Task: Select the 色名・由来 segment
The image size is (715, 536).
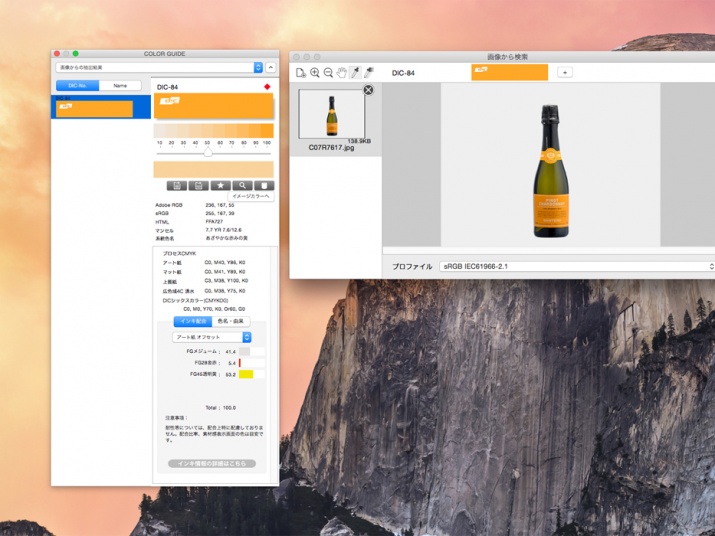Action: (x=231, y=321)
